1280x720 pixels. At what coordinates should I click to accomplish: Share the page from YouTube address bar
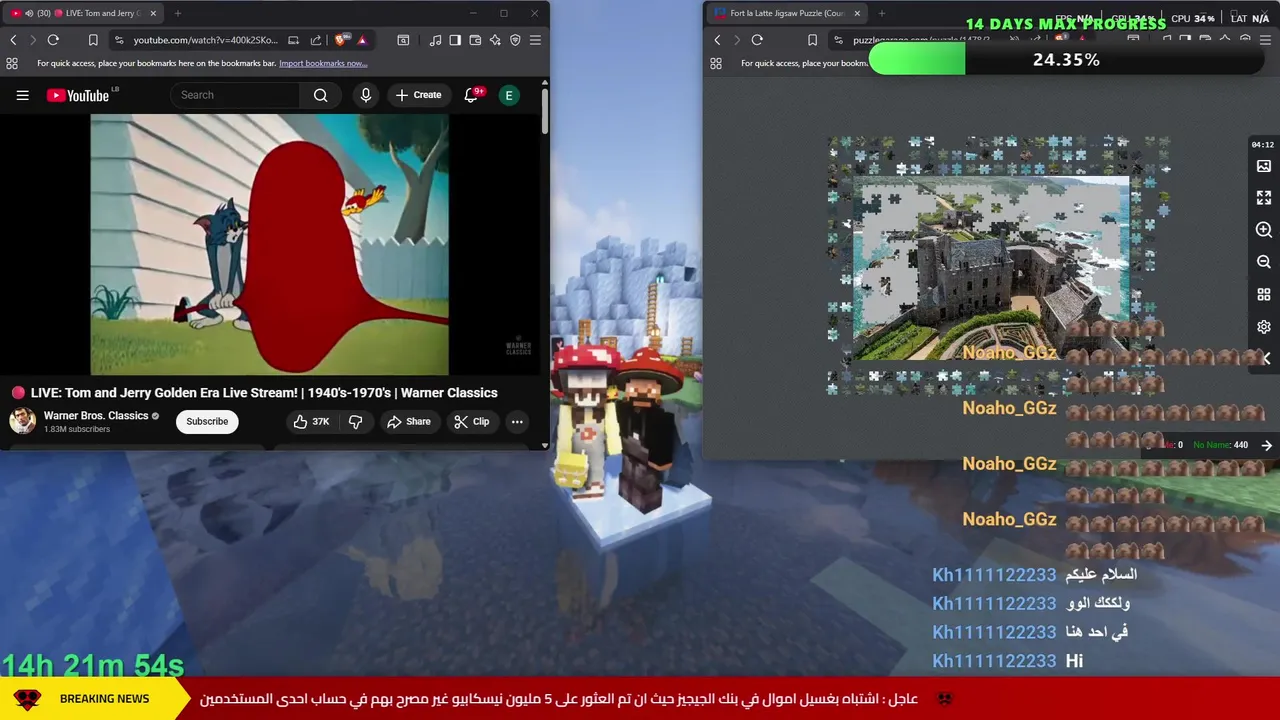[x=316, y=40]
